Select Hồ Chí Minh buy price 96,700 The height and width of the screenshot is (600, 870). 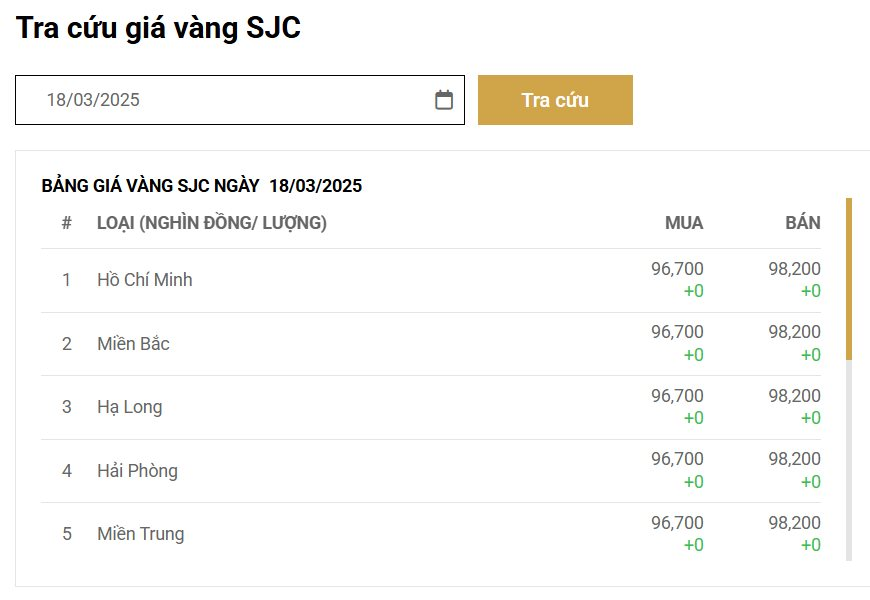677,268
